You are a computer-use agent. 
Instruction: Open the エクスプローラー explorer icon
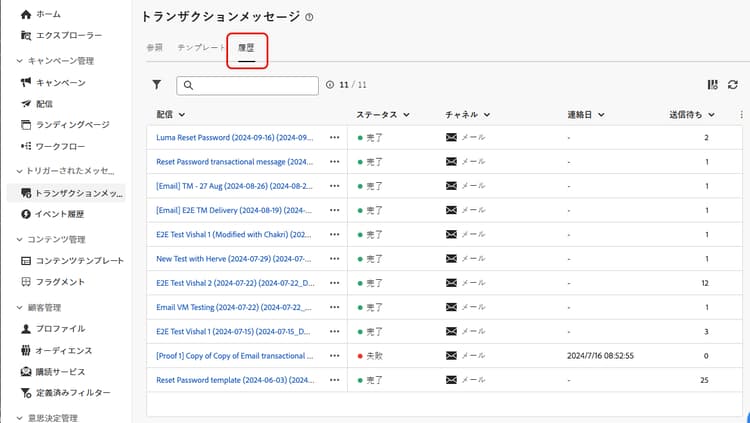pos(26,35)
